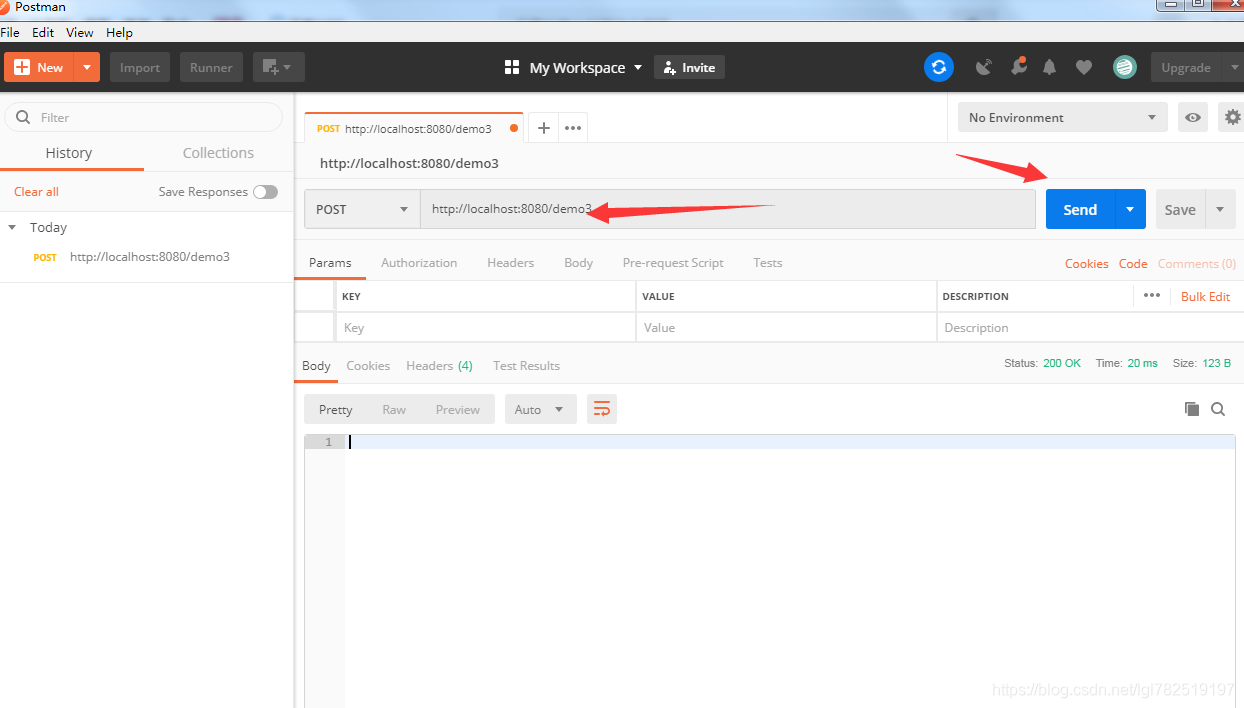Toggle the wrap lines icon in response
This screenshot has height=708, width=1244.
602,409
